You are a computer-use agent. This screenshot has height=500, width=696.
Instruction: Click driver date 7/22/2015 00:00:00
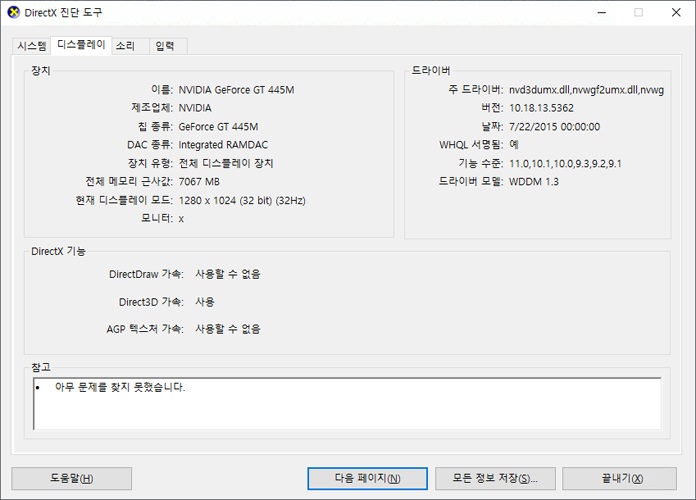554,127
